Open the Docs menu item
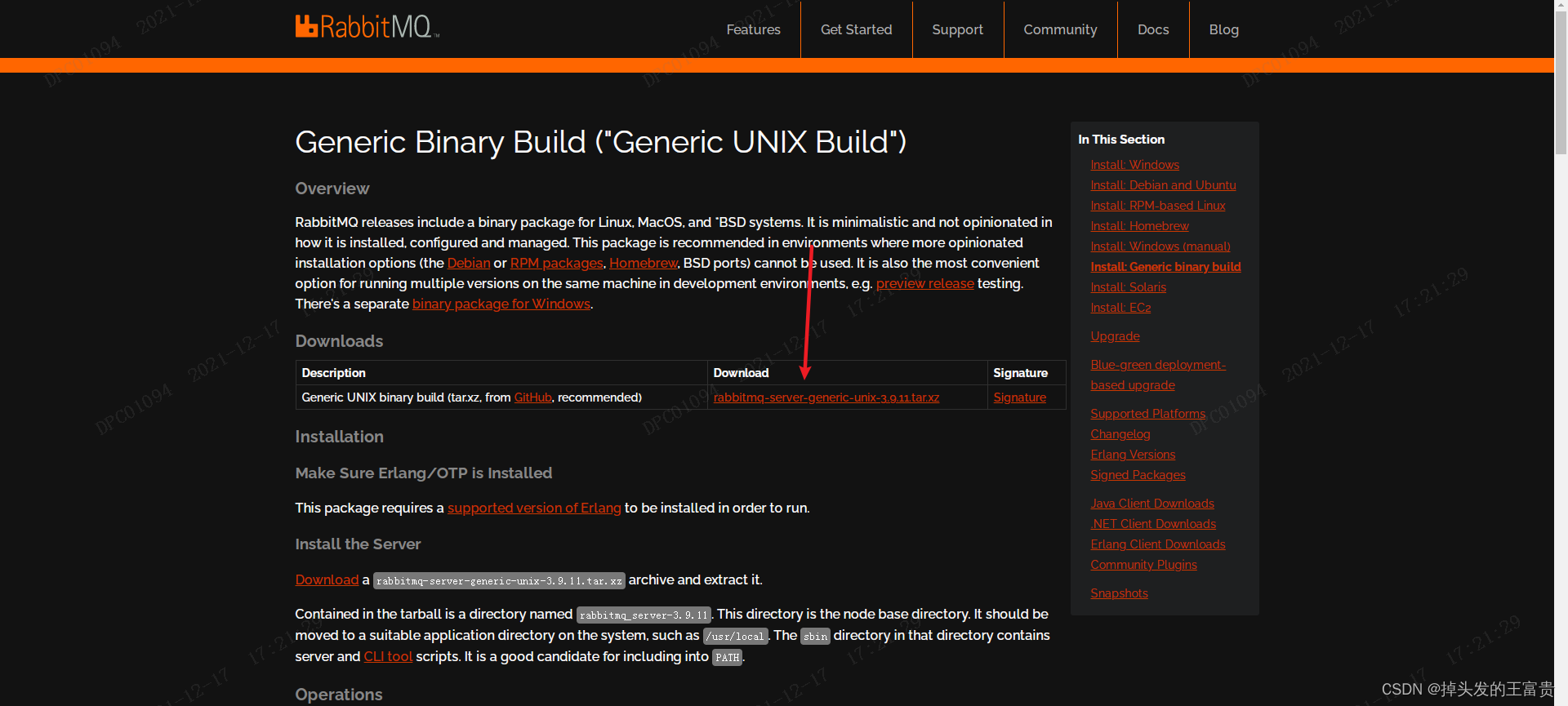Screen dimensions: 1568x706 (1153, 29)
